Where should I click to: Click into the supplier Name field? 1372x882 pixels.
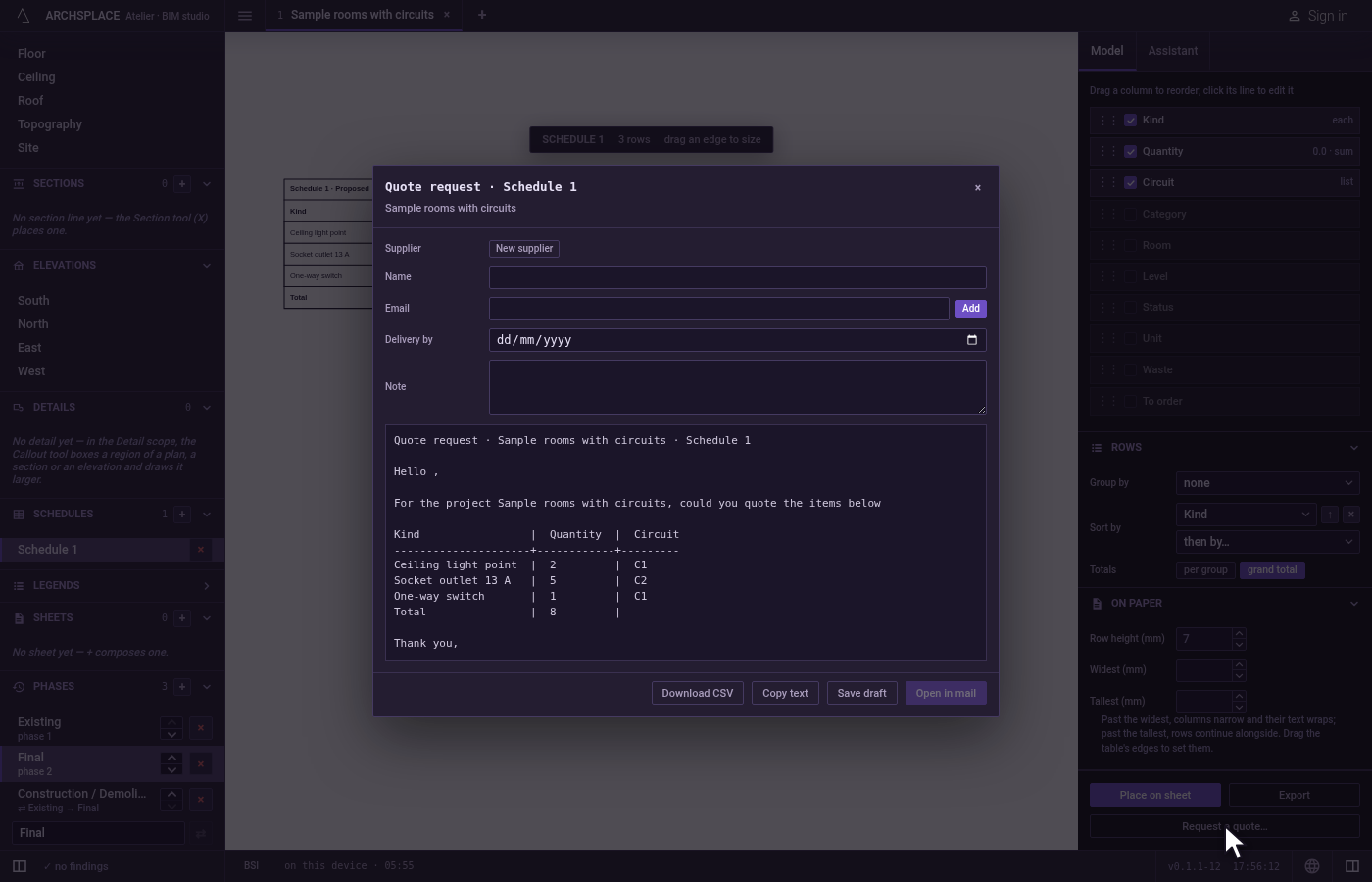[738, 277]
